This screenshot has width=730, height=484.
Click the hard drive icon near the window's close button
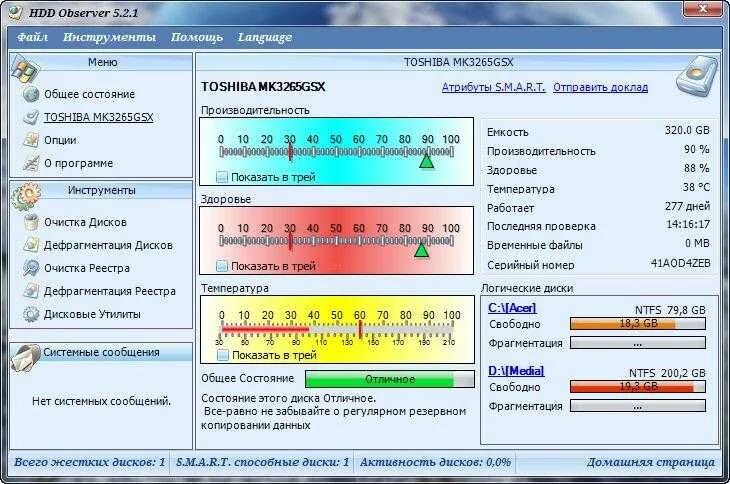click(697, 75)
